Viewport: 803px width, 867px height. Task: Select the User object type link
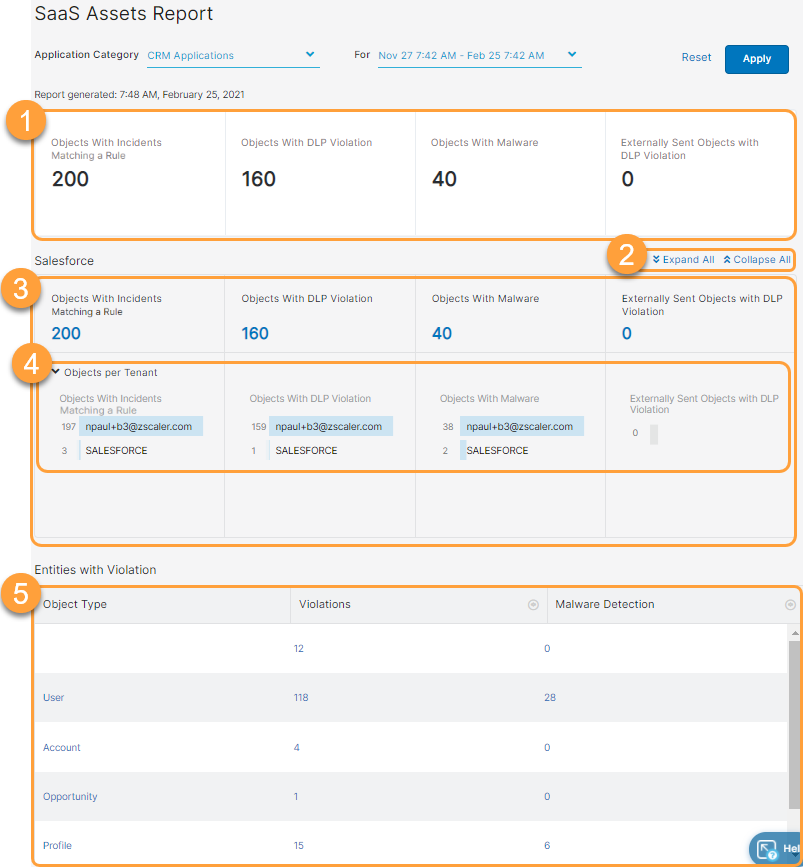click(53, 698)
